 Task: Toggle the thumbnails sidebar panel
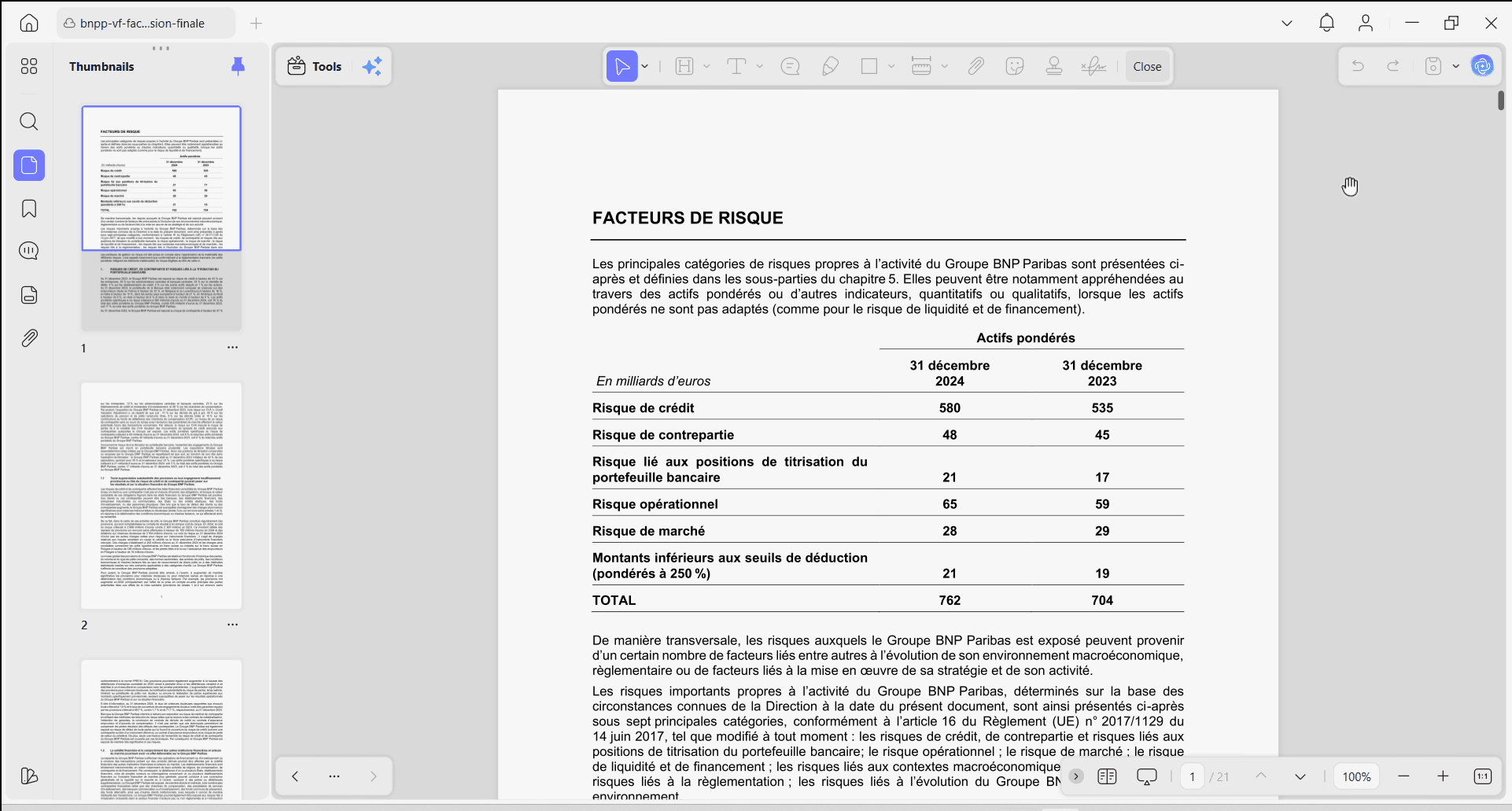pyautogui.click(x=29, y=165)
